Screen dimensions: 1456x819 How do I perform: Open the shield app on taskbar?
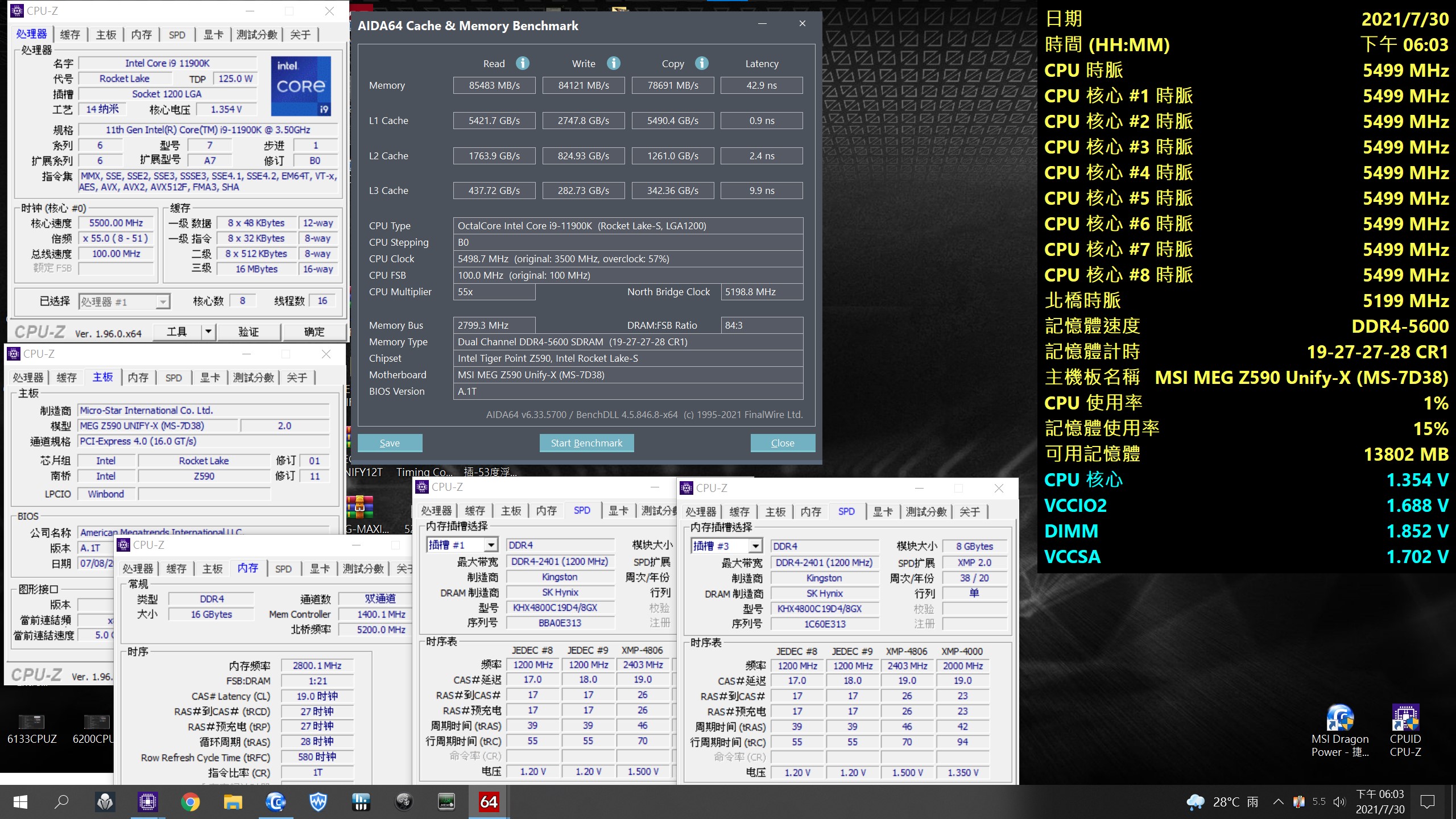pos(318,802)
